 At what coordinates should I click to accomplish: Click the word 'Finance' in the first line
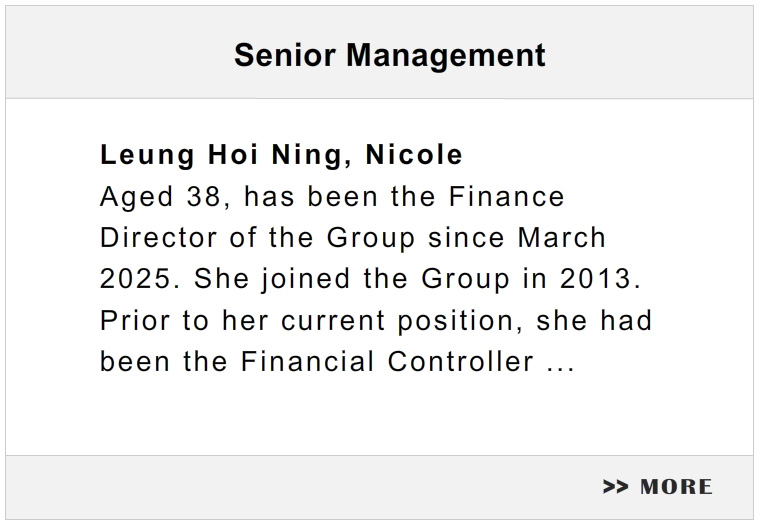click(x=507, y=196)
